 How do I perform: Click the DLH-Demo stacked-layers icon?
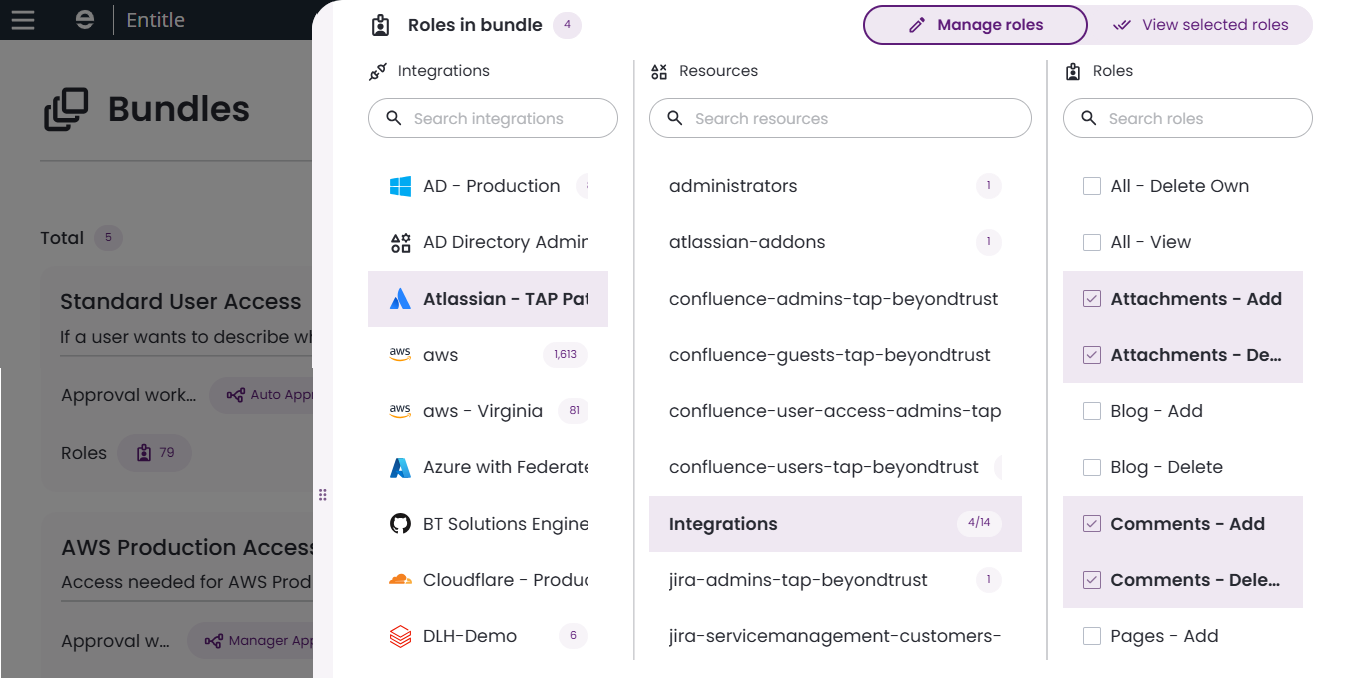point(399,635)
